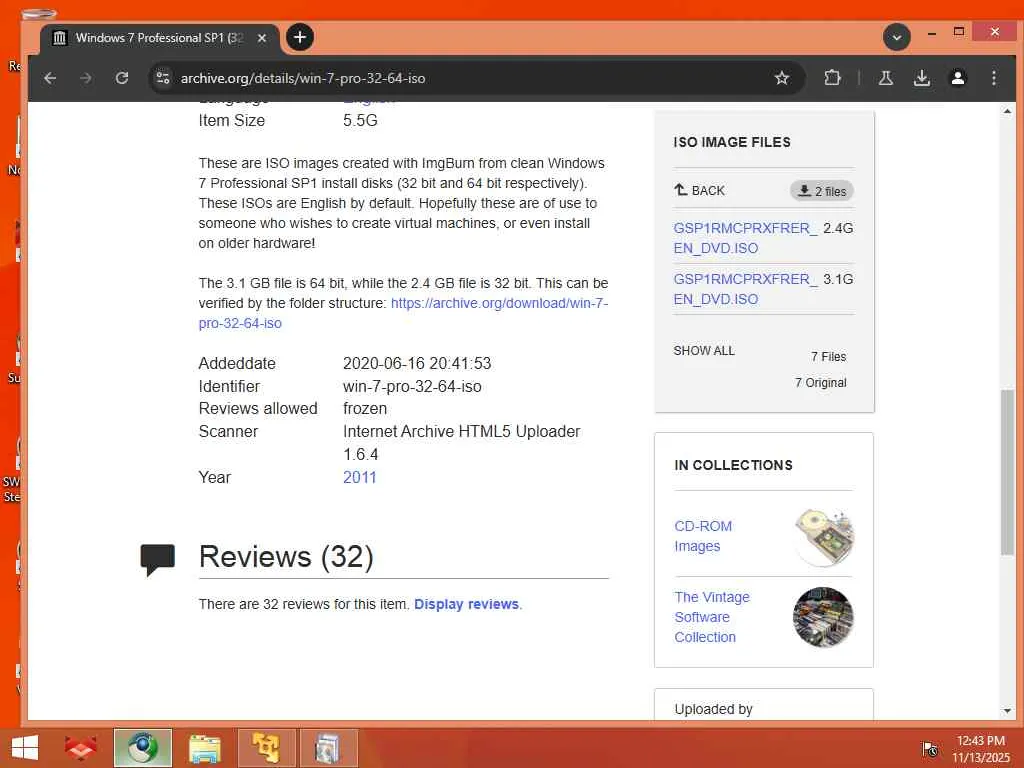This screenshot has width=1024, height=768.
Task: Open a new browser tab
Action: [x=300, y=37]
